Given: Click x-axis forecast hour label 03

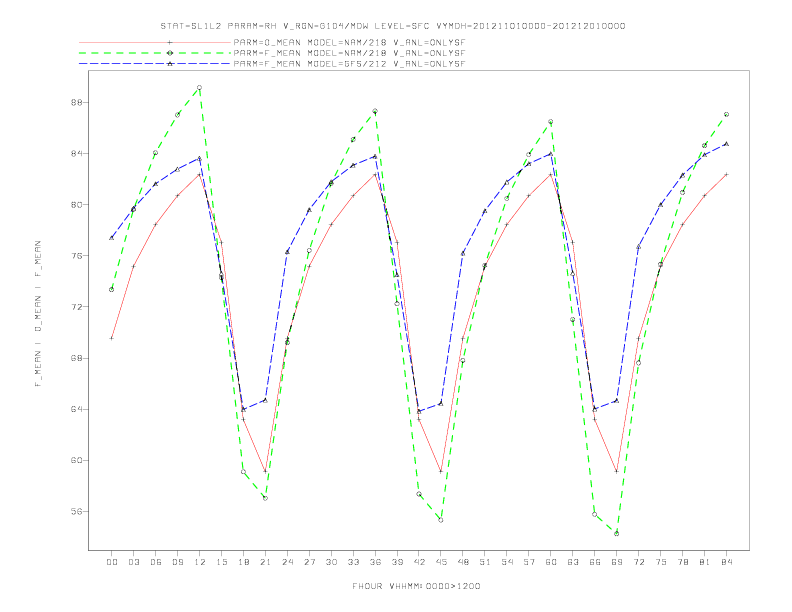Looking at the screenshot, I should pos(133,562).
